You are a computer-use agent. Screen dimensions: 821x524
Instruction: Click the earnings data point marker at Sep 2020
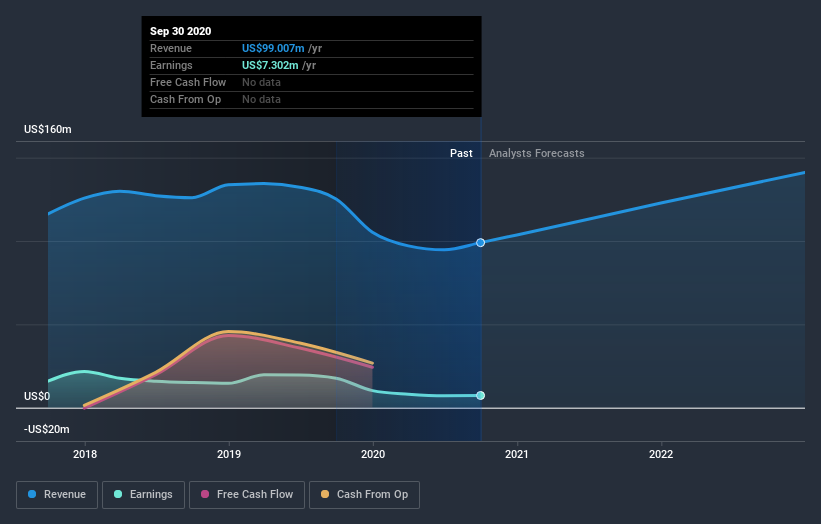[480, 395]
